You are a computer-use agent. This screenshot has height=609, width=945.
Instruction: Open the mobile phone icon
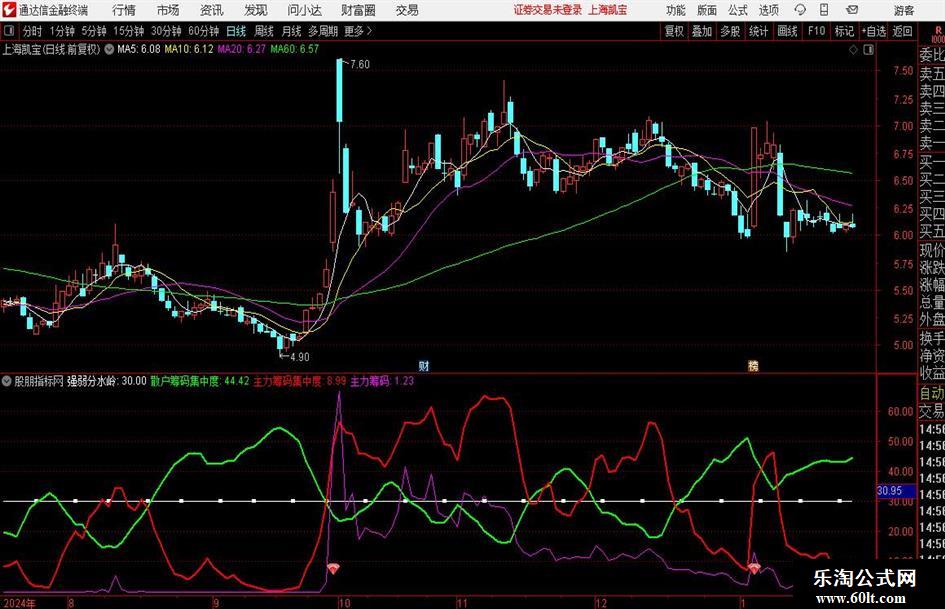(x=824, y=10)
